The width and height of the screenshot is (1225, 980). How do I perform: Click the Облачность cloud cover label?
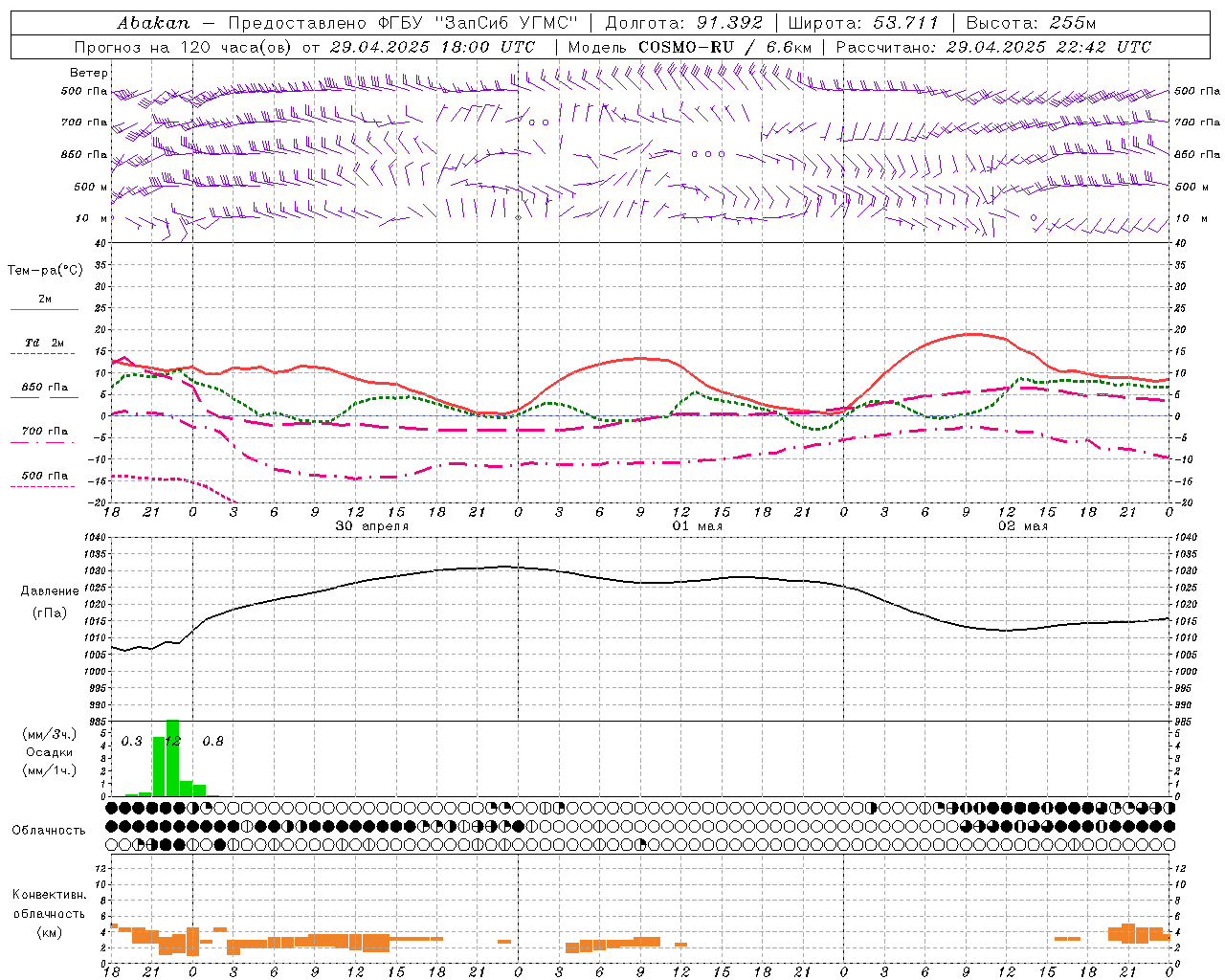49,830
